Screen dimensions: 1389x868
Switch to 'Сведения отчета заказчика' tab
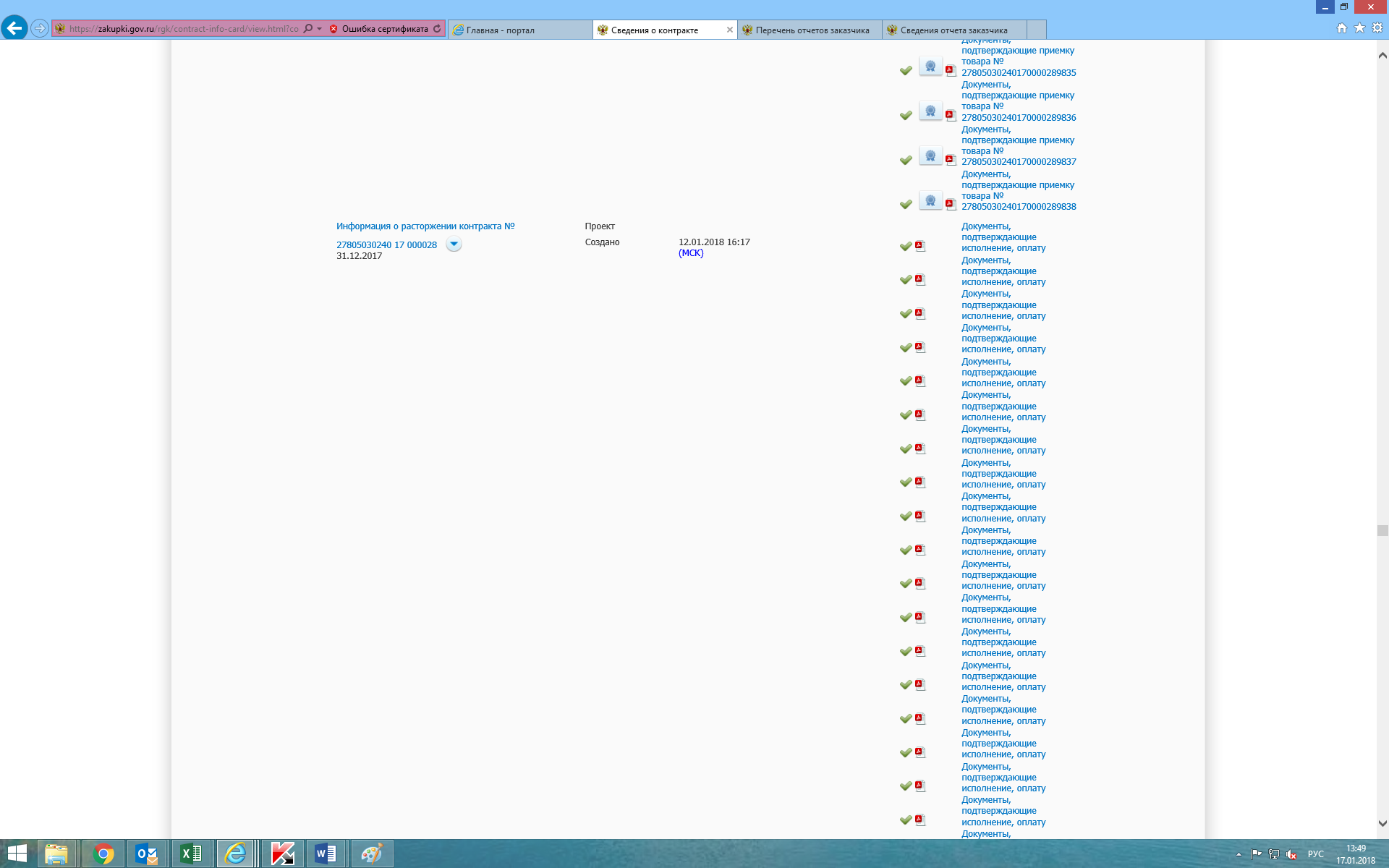click(x=954, y=30)
